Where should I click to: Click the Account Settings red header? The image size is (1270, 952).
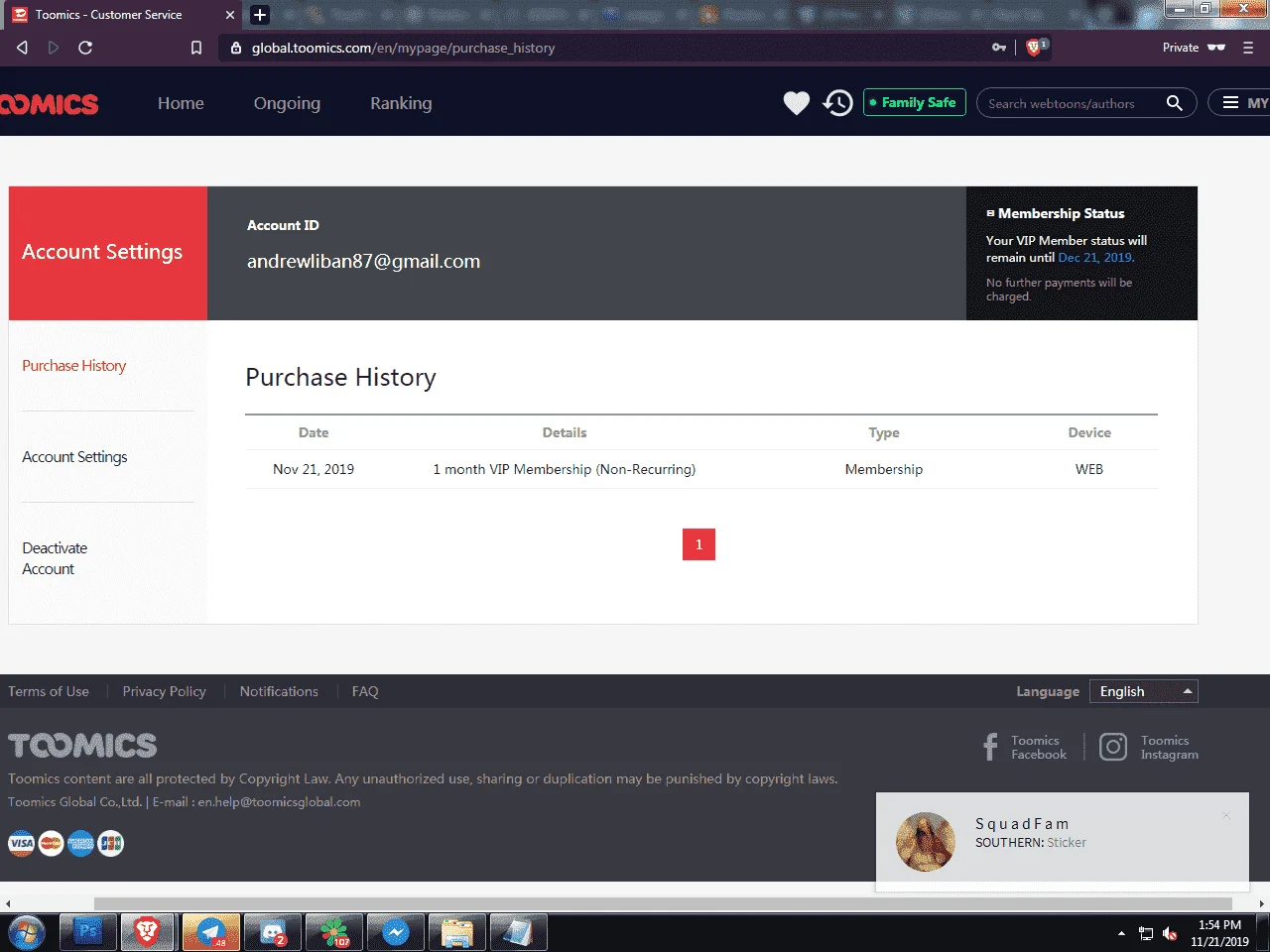coord(108,253)
